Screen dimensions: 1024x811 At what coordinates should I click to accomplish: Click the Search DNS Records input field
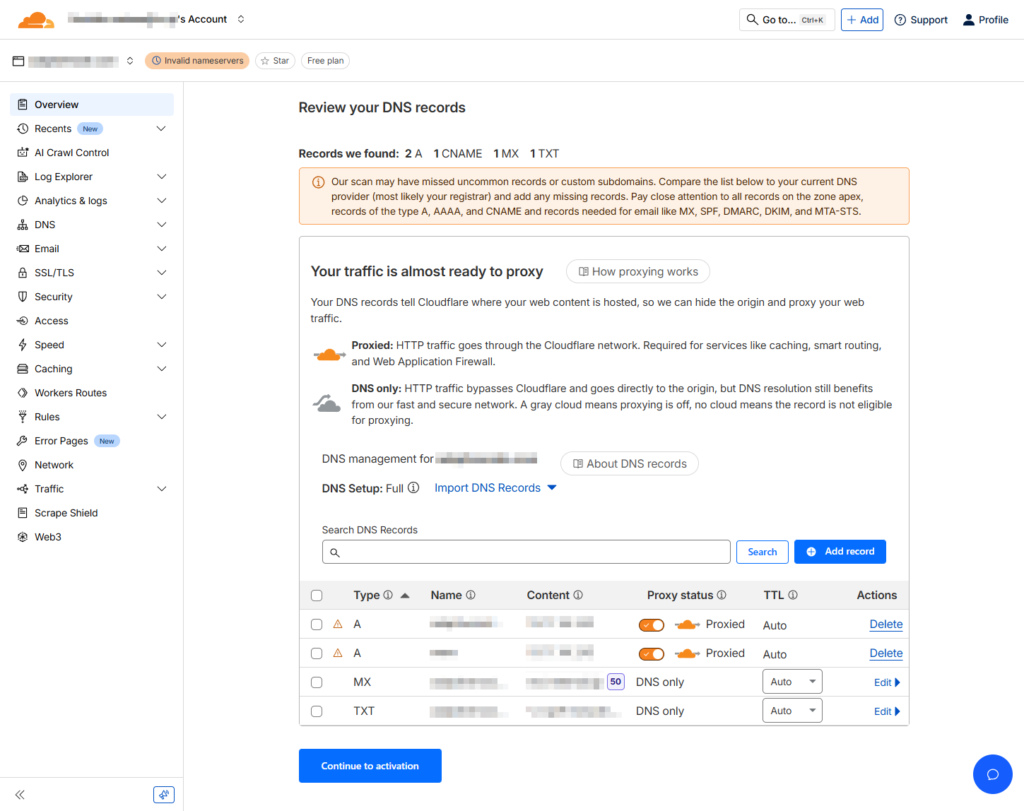point(526,552)
